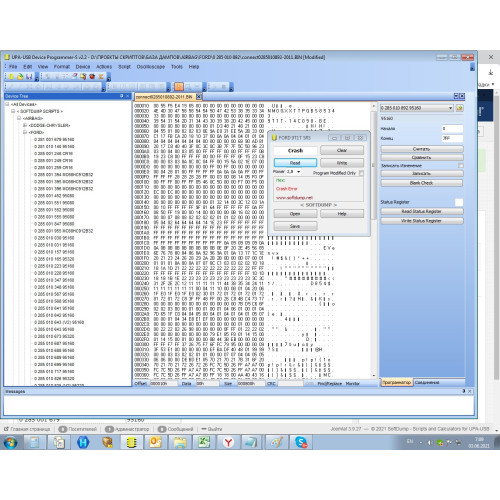Enable Program Modified Only checkbox
Screen dimensions: 500x500
[362, 173]
